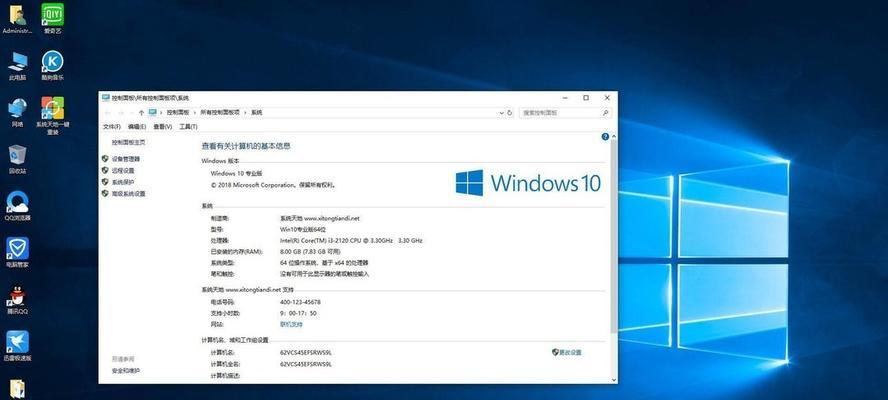
Task: Click the RAM value '8.00 GB (7.83 GB 可用)'
Action: [310, 252]
